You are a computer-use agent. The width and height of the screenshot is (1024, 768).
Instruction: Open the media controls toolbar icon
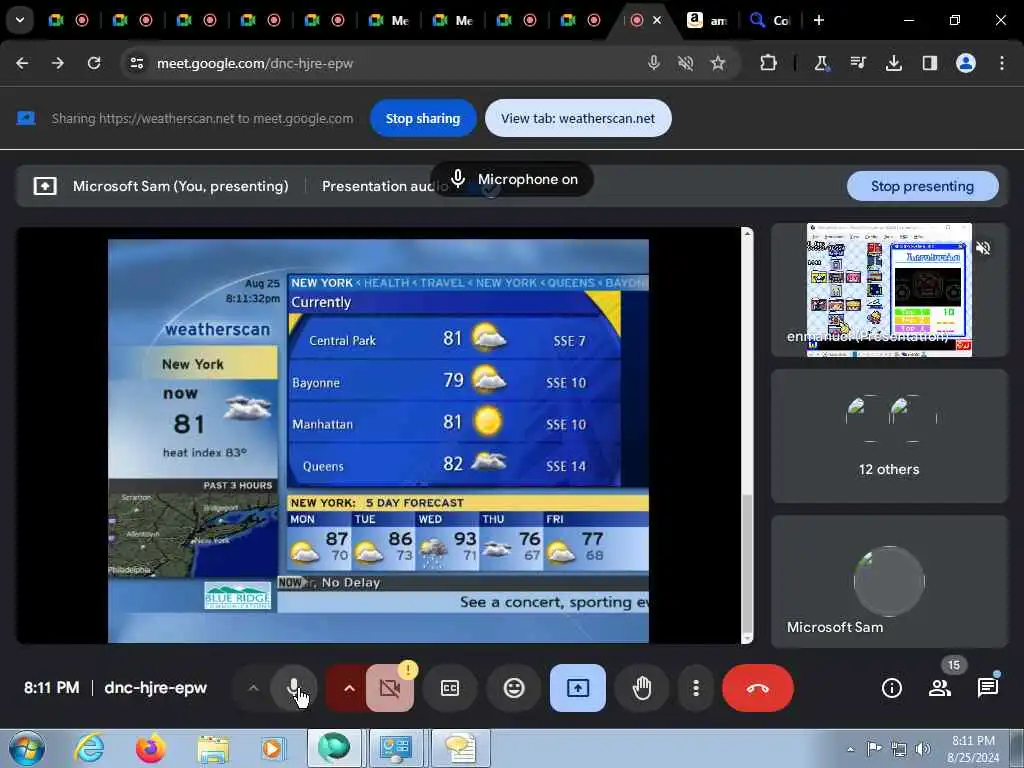(x=857, y=63)
